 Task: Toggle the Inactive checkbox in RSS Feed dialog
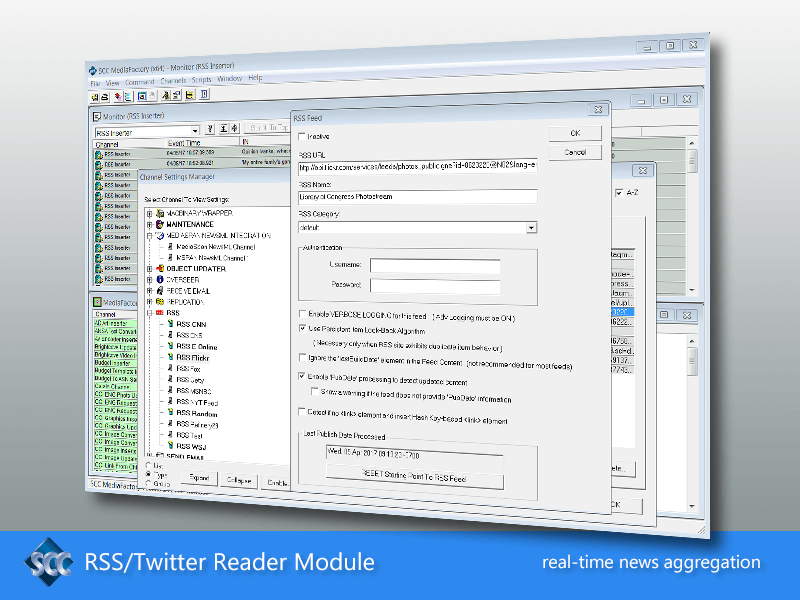302,136
